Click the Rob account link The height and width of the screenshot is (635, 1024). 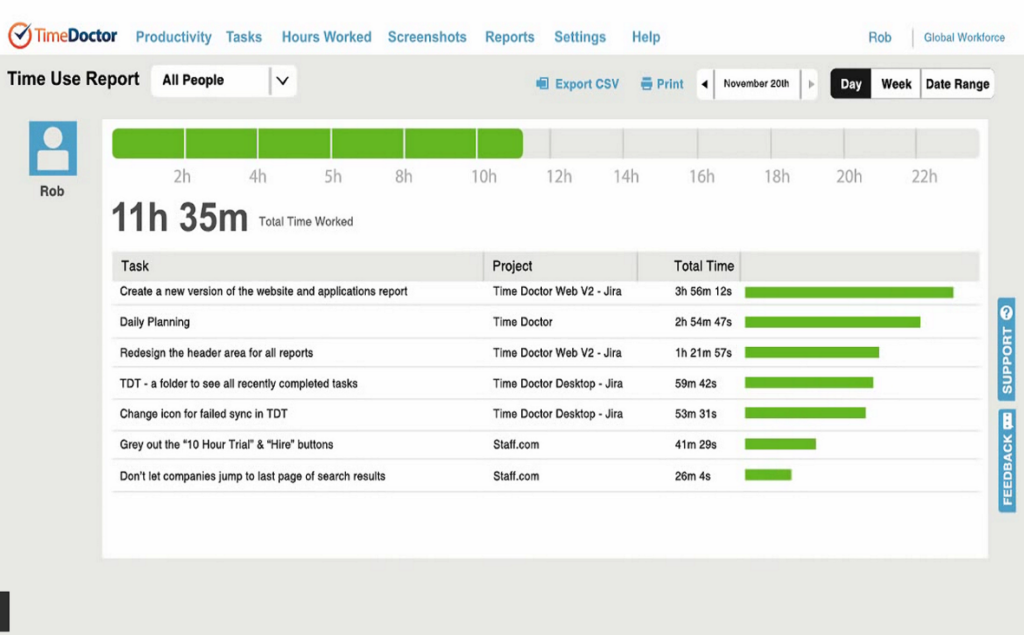880,37
